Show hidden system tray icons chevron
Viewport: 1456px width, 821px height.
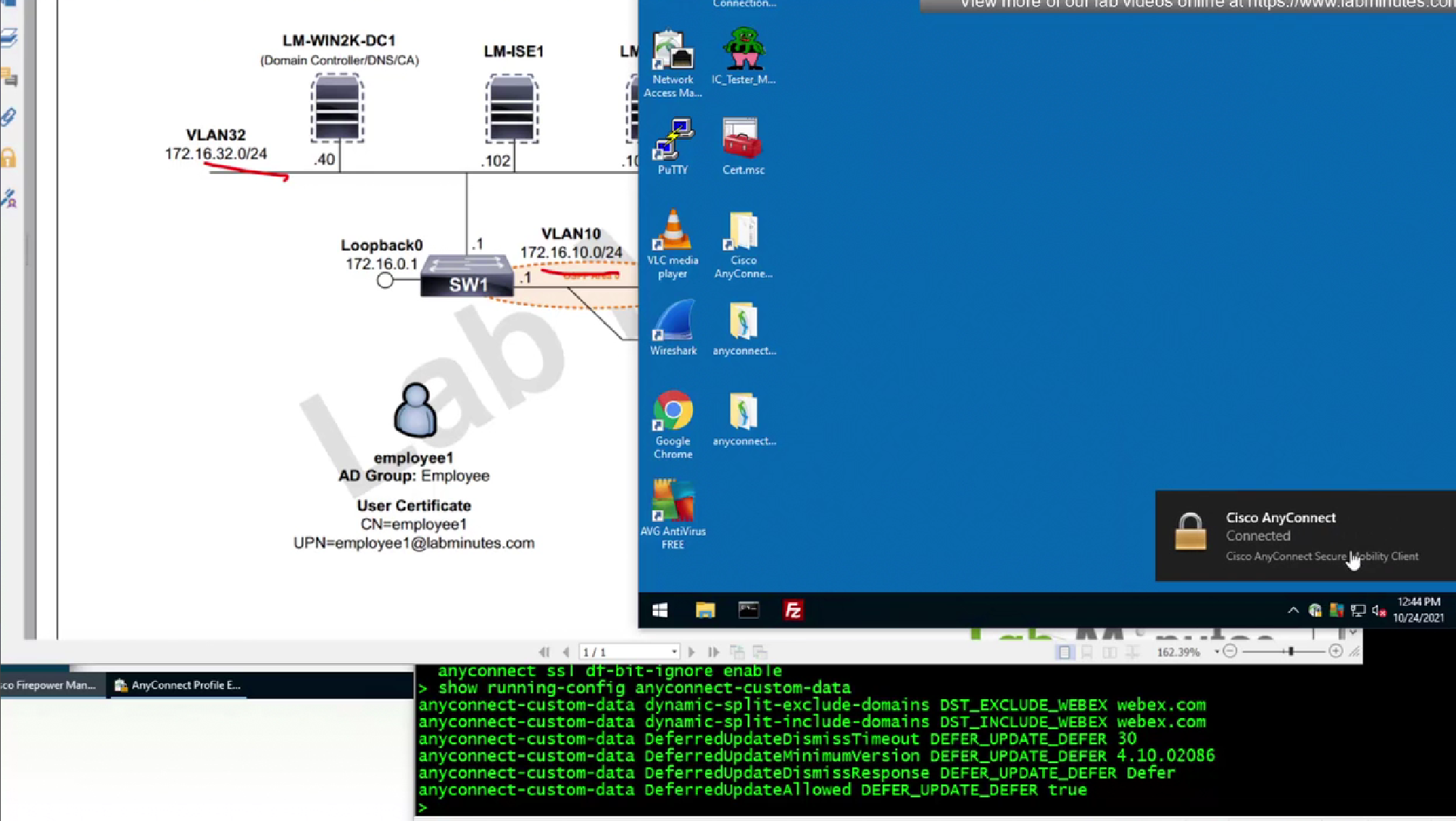pos(1293,610)
